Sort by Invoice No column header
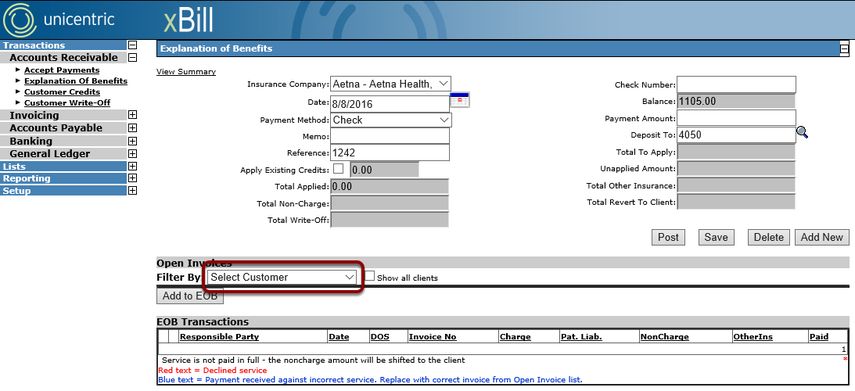The image size is (855, 391). [x=432, y=336]
